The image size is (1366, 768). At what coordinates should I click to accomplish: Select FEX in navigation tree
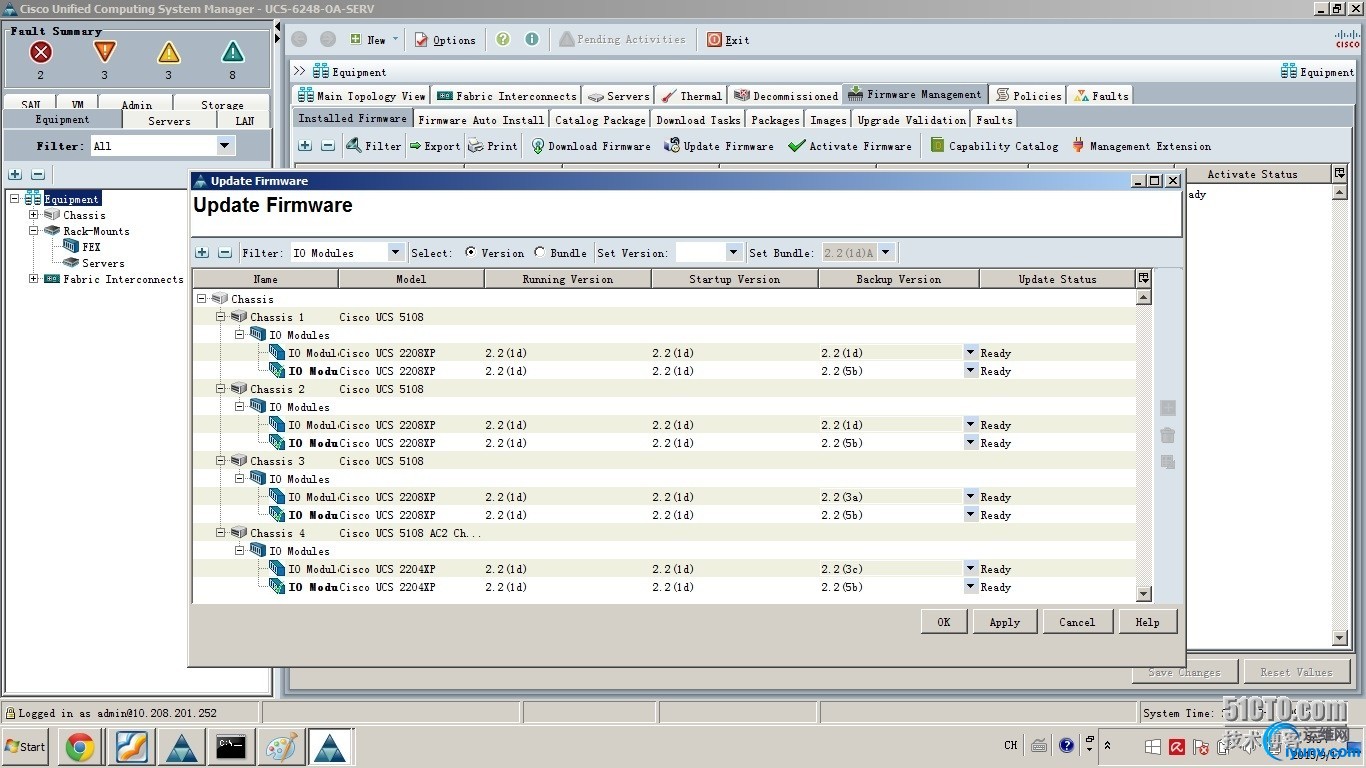click(x=90, y=247)
